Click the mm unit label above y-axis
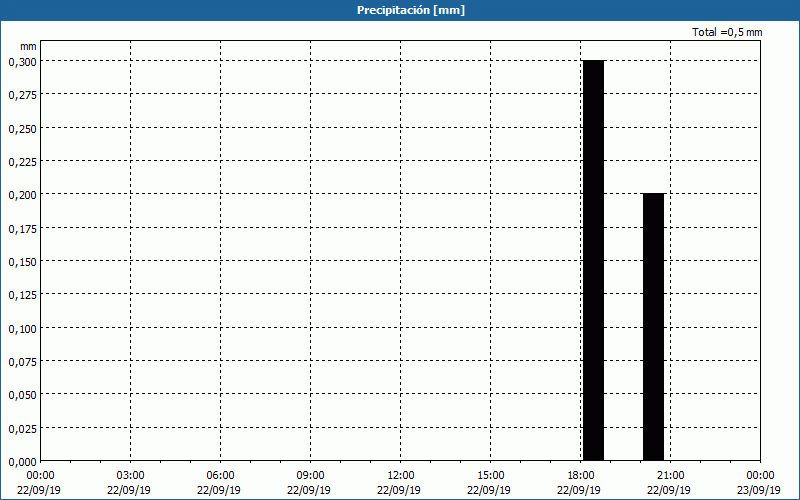800x500 pixels. (28, 46)
